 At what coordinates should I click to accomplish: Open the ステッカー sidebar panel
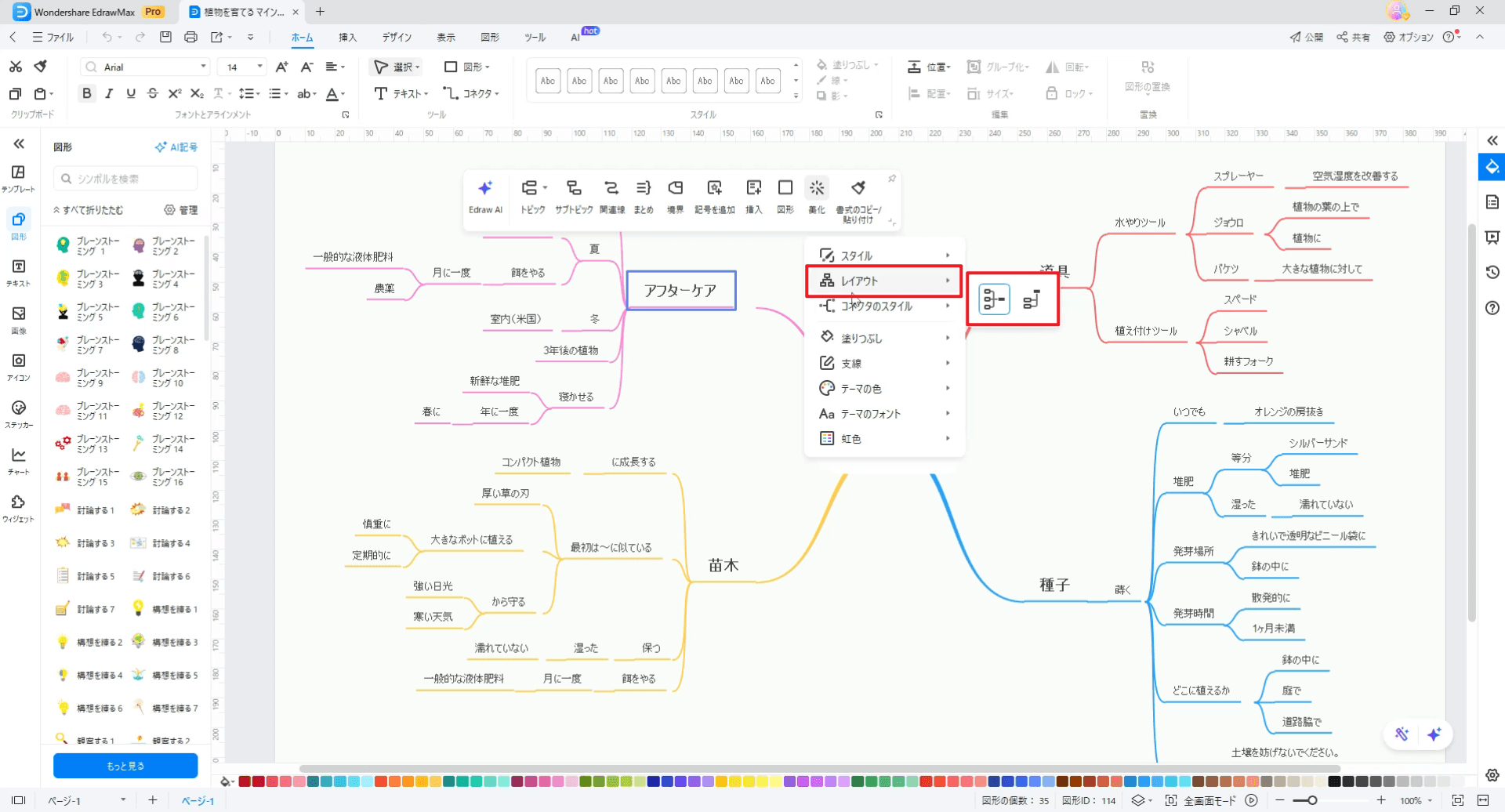19,414
